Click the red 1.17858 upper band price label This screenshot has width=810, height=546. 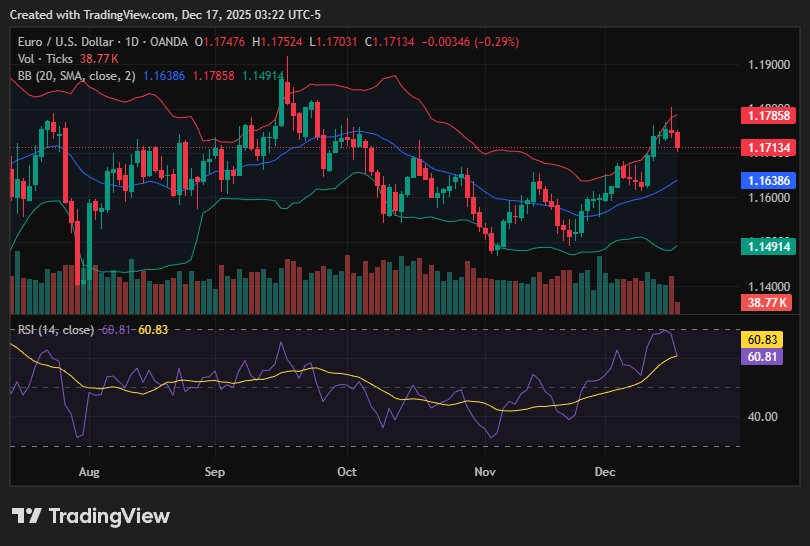(x=771, y=116)
